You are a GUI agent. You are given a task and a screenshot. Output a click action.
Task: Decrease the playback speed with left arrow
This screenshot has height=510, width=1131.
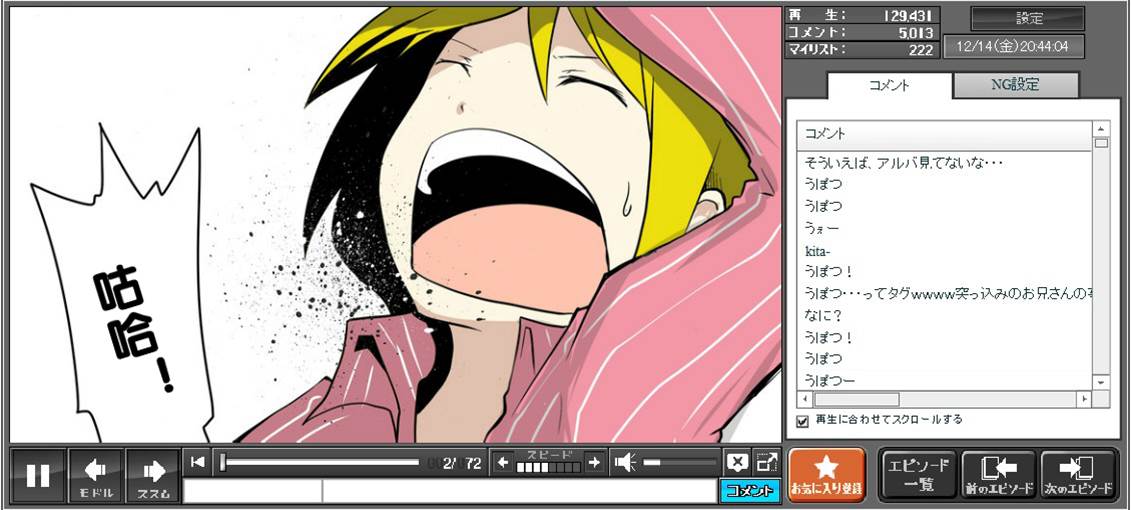[x=503, y=462]
